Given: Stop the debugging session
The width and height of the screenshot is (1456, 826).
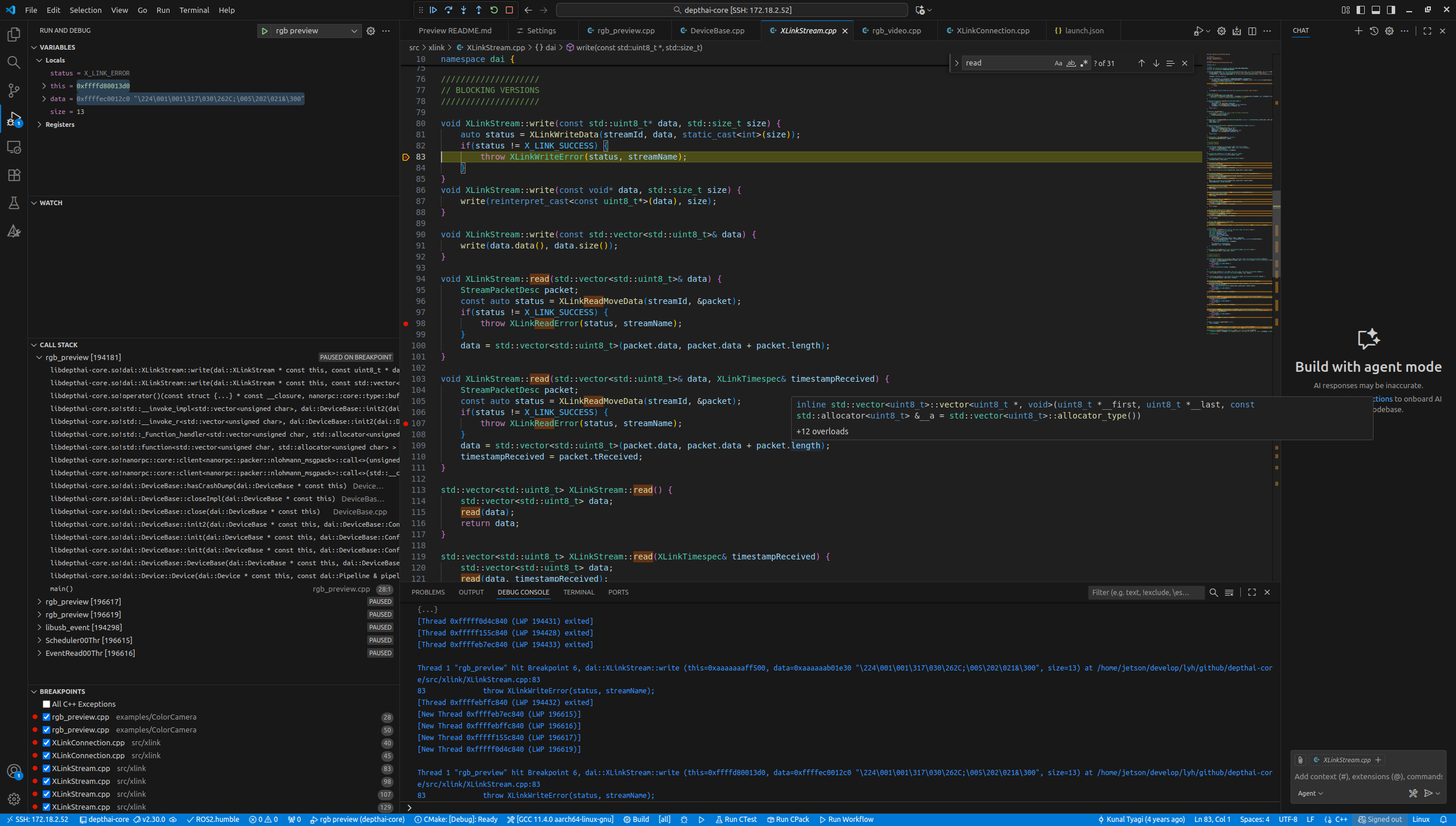Looking at the screenshot, I should click(509, 10).
